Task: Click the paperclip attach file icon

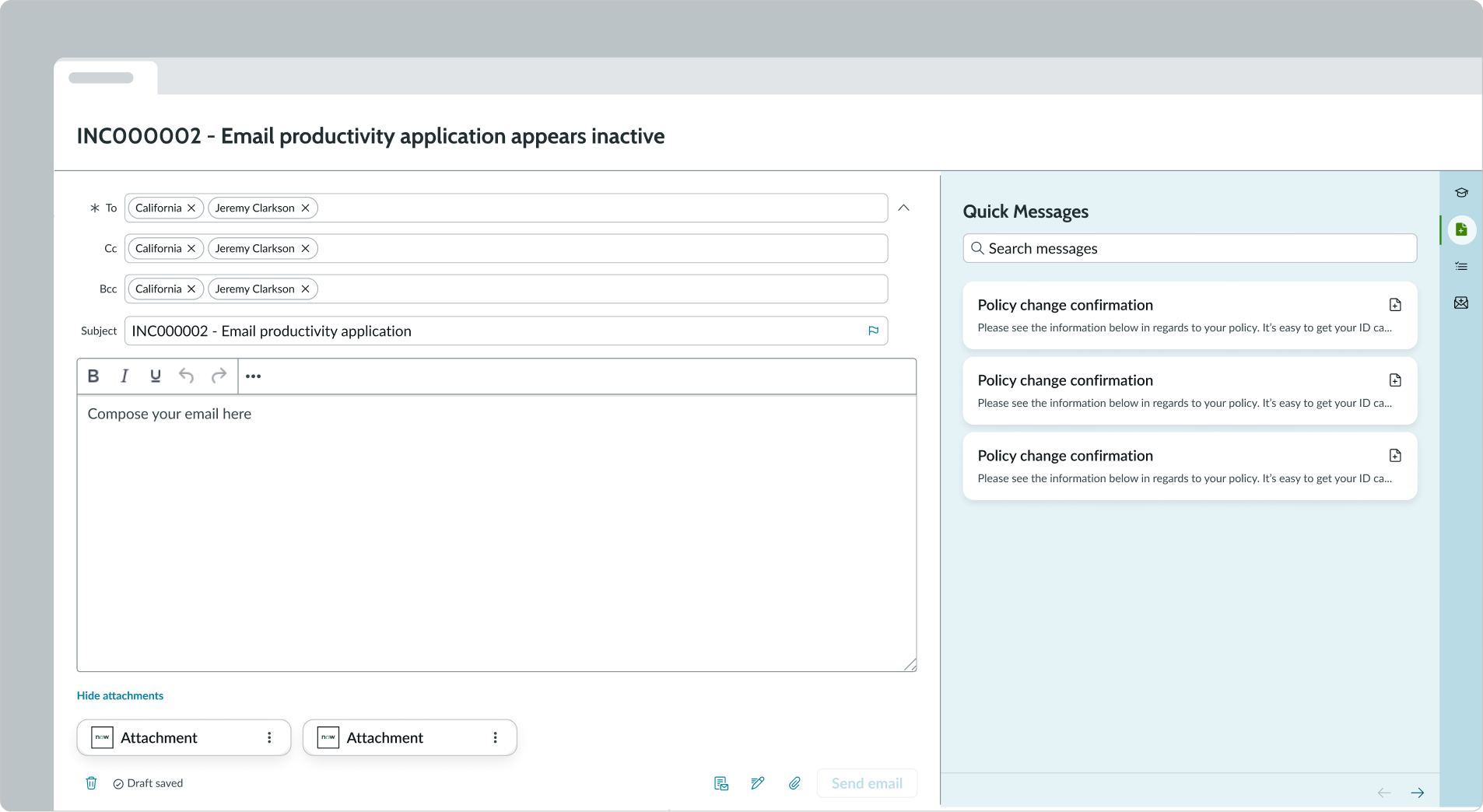Action: coord(794,784)
